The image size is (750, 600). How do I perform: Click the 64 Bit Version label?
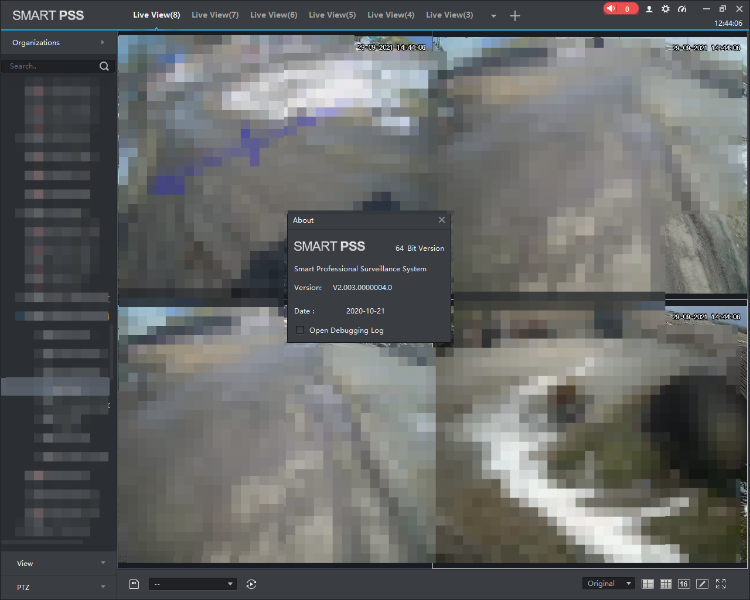coord(419,248)
